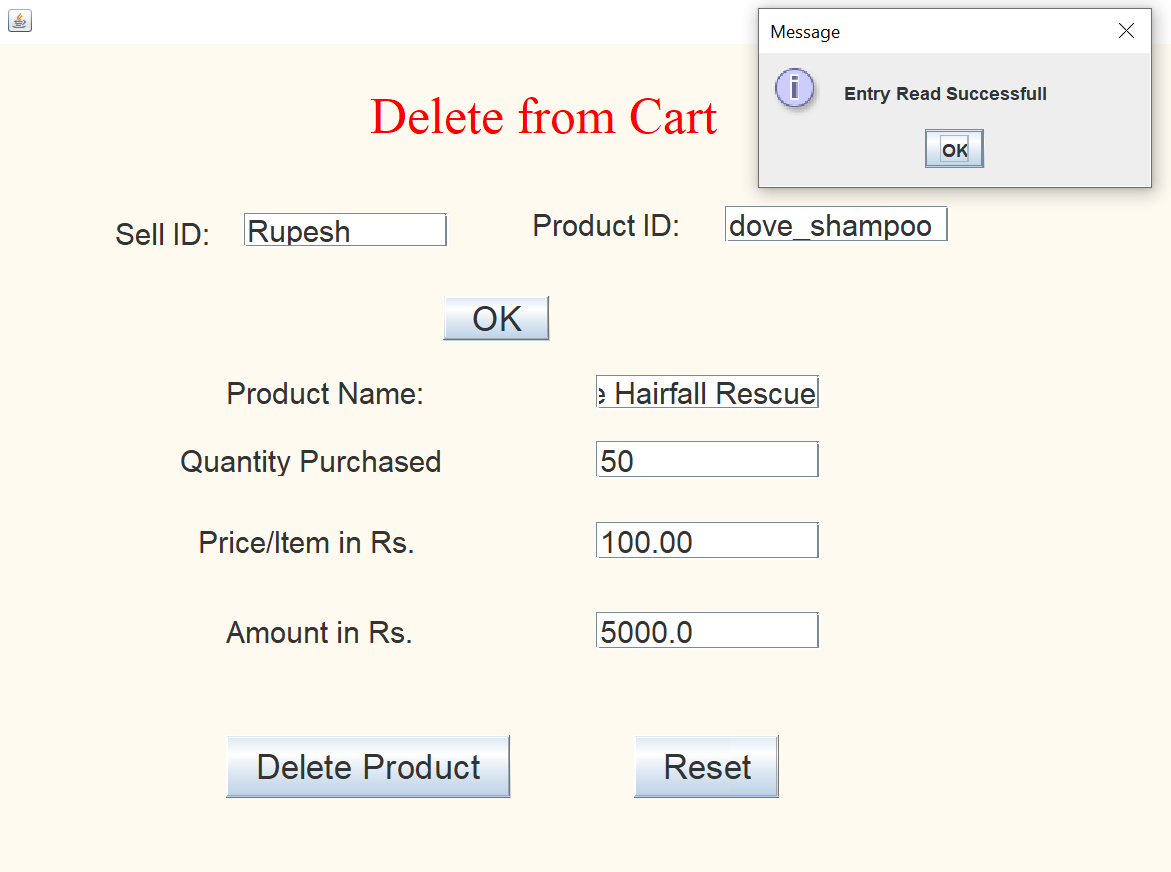Click the Quantity Purchased field showing 50
The height and width of the screenshot is (872, 1171).
[707, 459]
